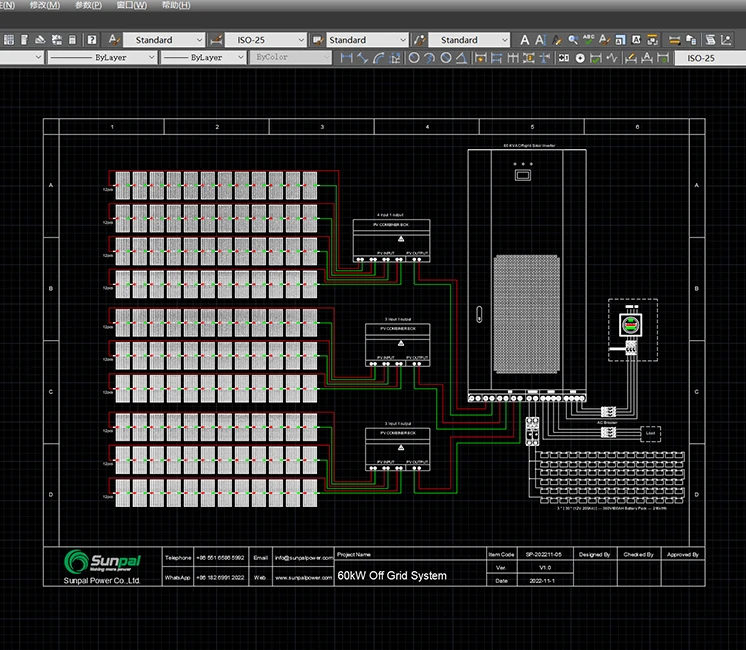
Task: Click the Dimension Style icon
Action: coord(218,39)
